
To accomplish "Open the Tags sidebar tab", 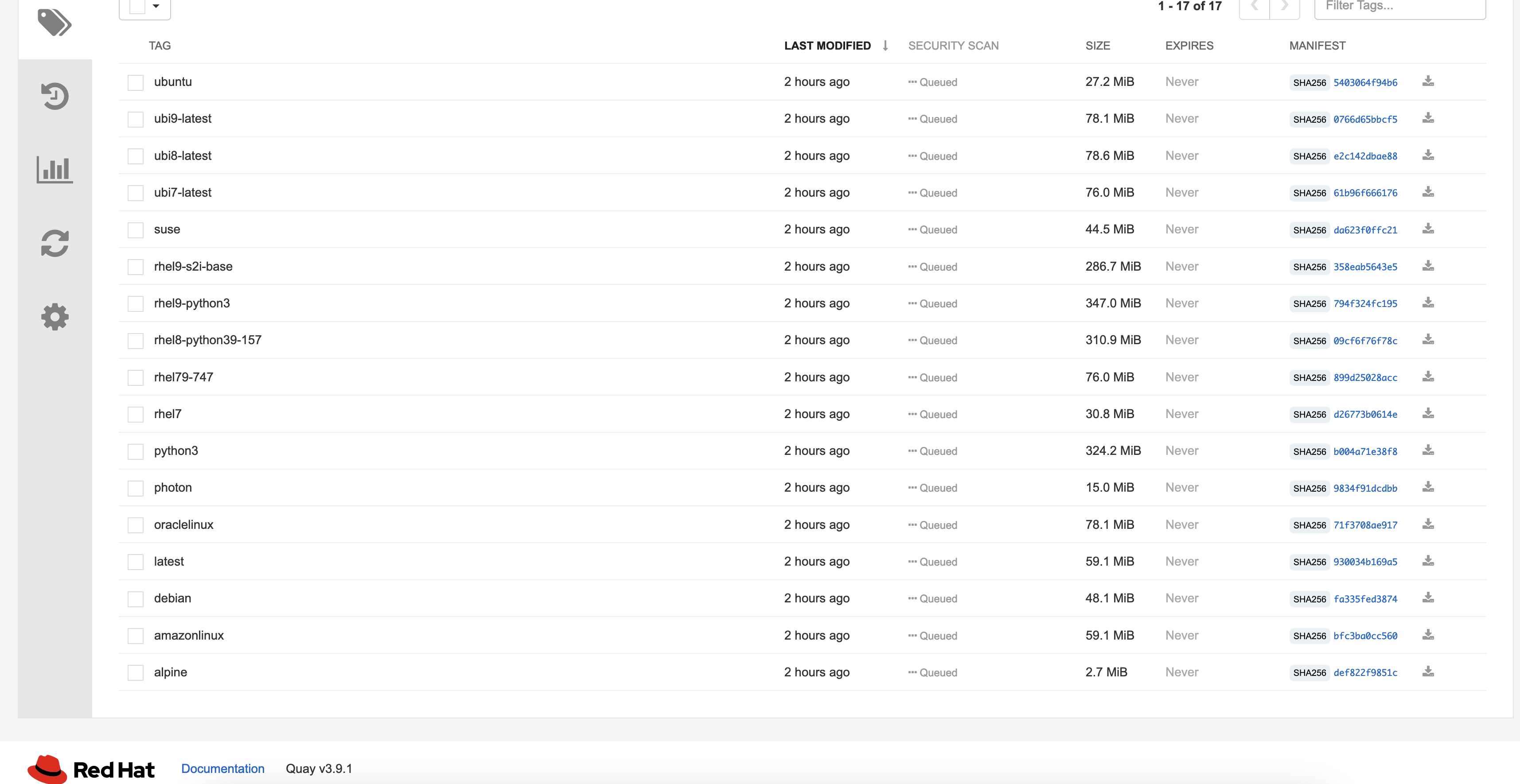I will pos(54,23).
